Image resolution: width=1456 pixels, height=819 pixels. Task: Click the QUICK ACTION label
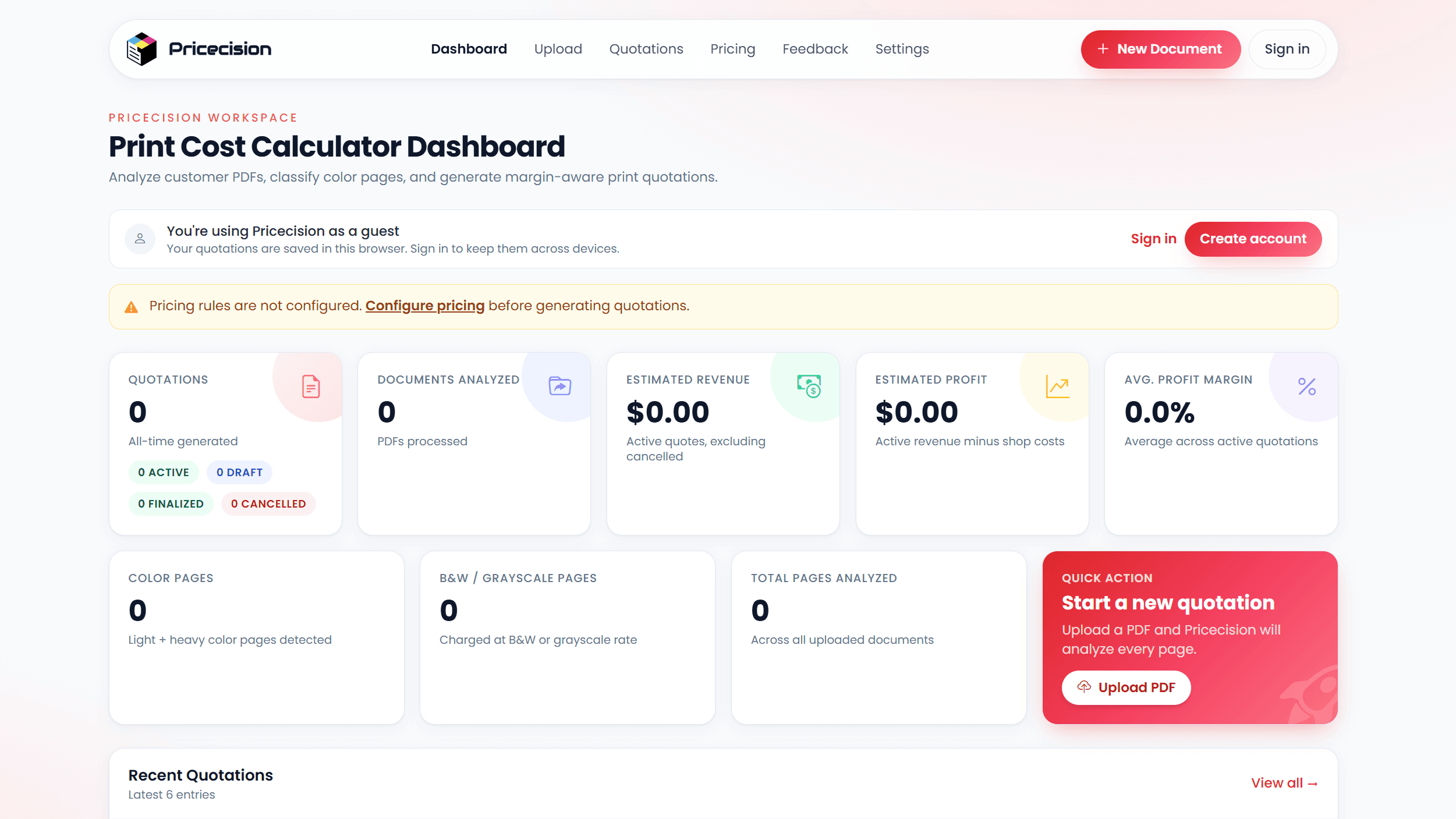click(1107, 578)
